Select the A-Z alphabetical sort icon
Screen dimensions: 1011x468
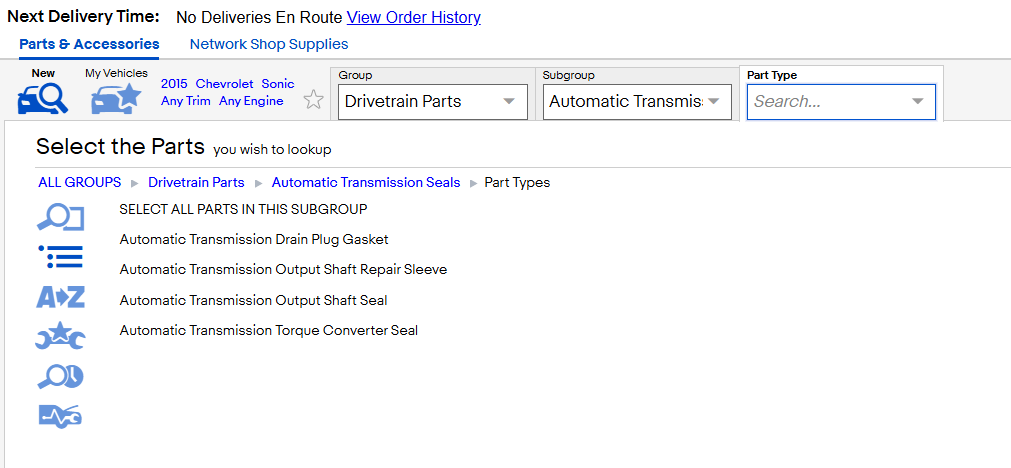point(61,297)
